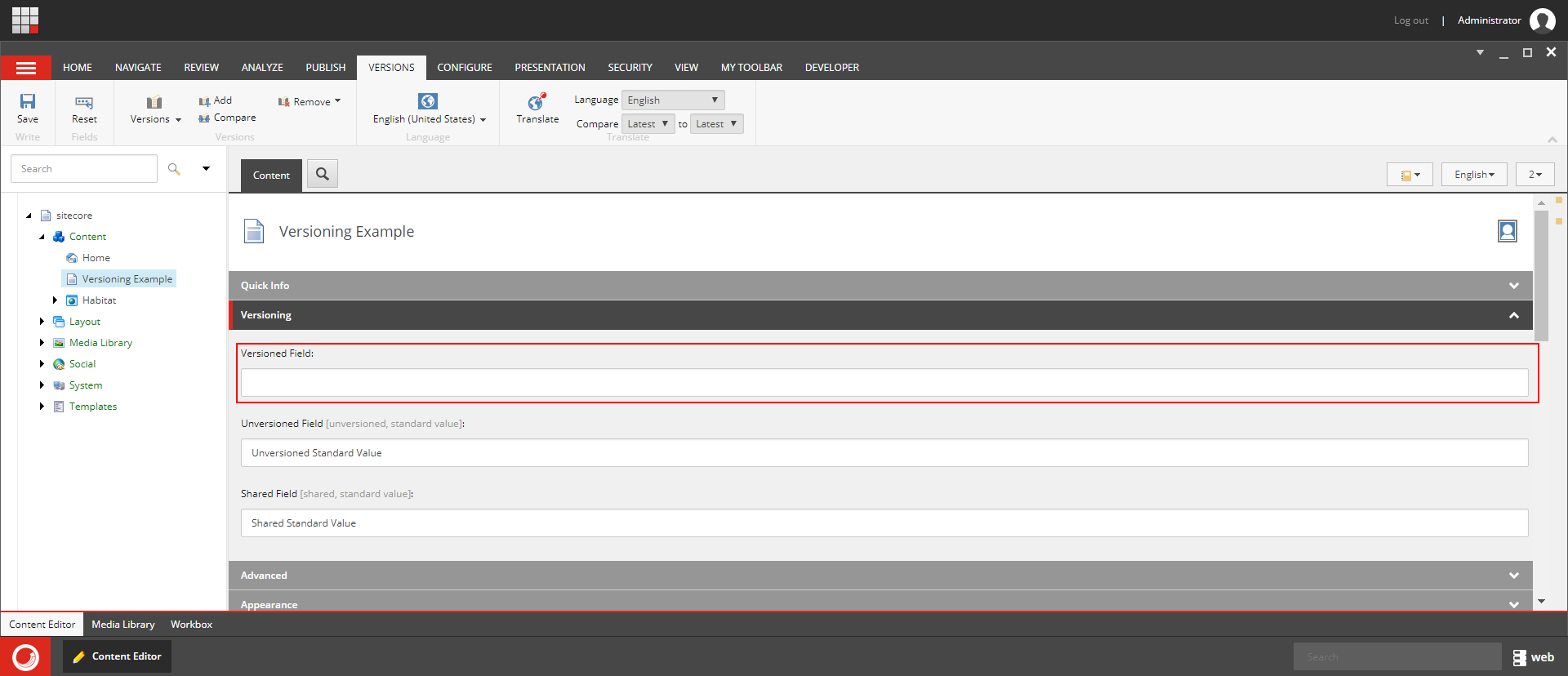The height and width of the screenshot is (676, 1568).
Task: Click the Content Editor taskbar button
Action: 117,656
